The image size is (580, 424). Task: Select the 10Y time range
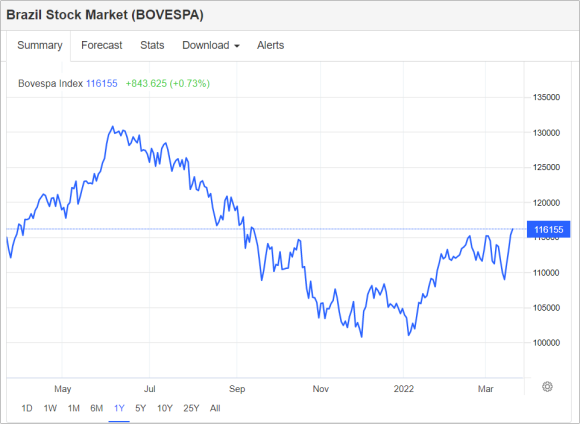[165, 408]
